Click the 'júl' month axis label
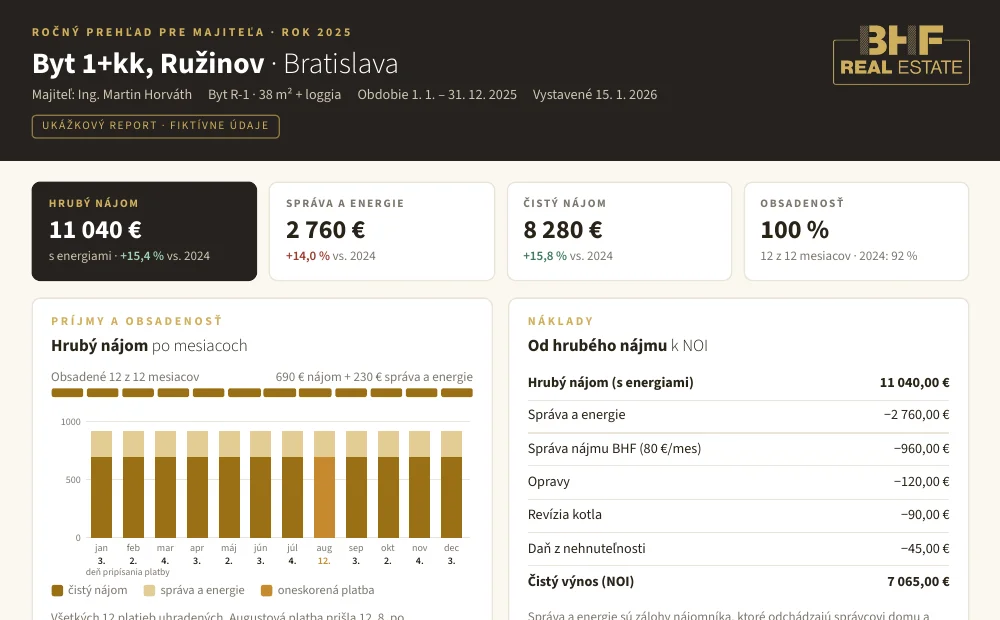The image size is (1000, 620). click(292, 549)
